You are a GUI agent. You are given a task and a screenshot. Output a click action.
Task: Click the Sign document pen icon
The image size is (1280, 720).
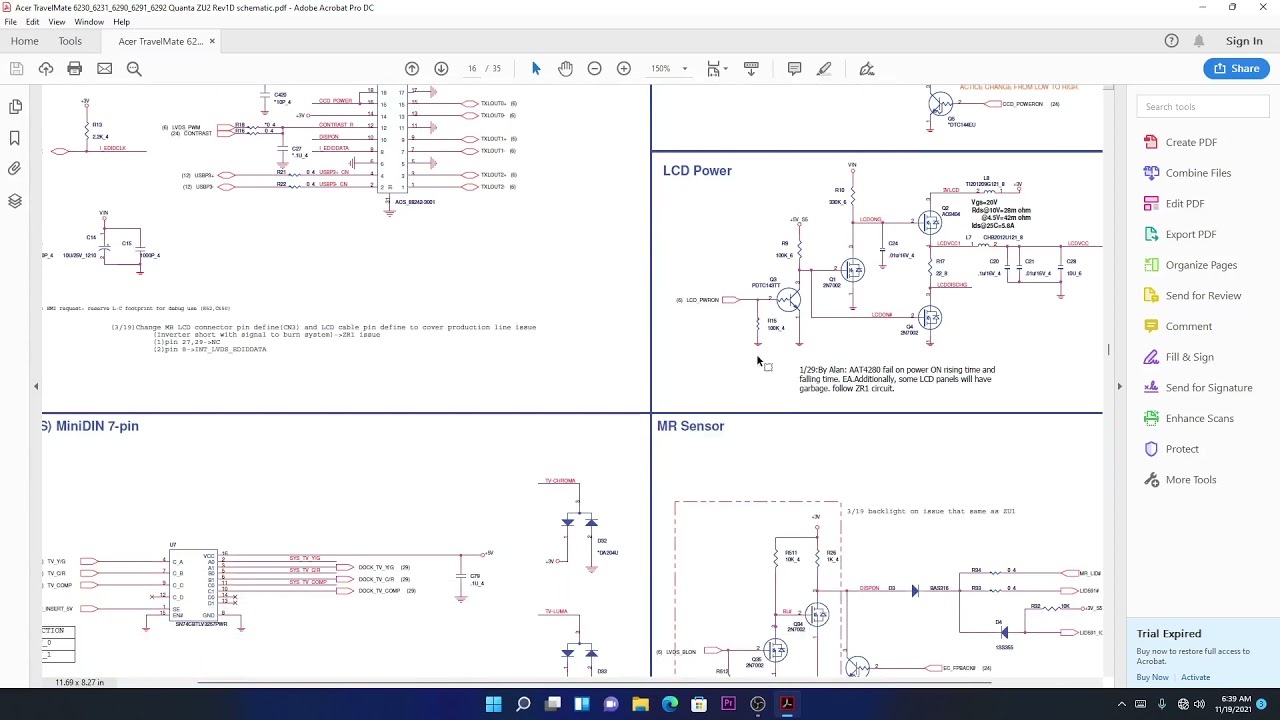pyautogui.click(x=867, y=68)
